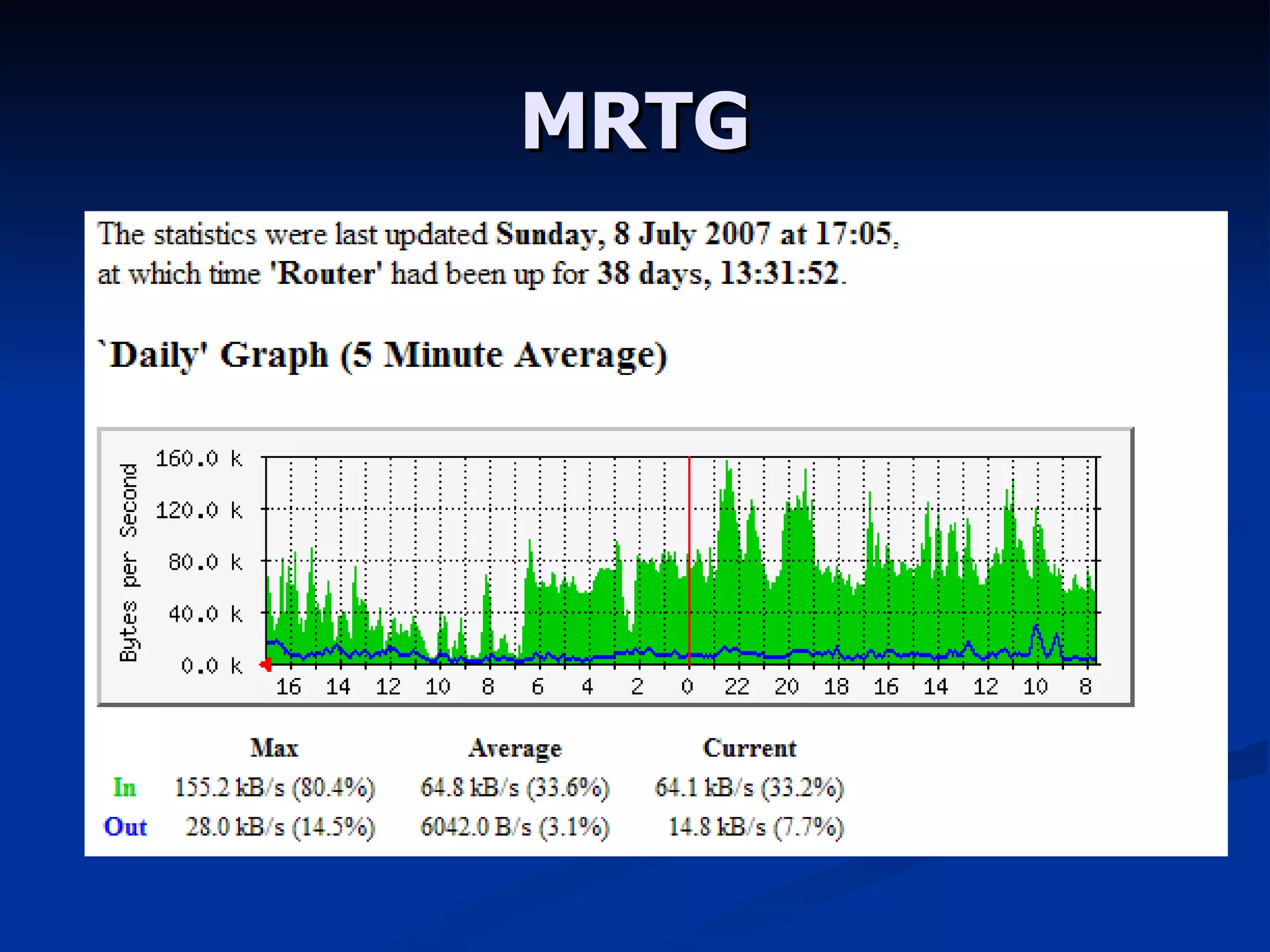The width and height of the screenshot is (1270, 952).
Task: Click the Average column header
Action: [x=515, y=749]
